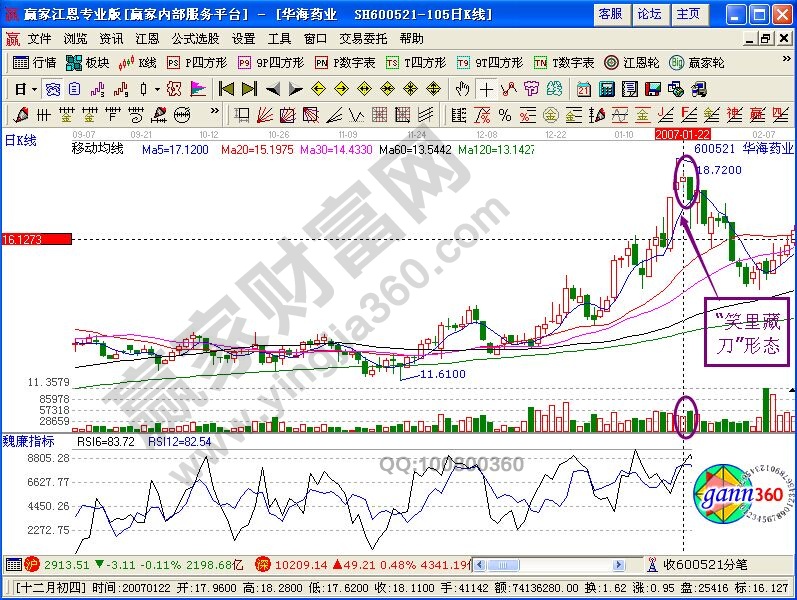Click the highlighted 2007-01-22 date marker
797x600 pixels.
tap(683, 134)
